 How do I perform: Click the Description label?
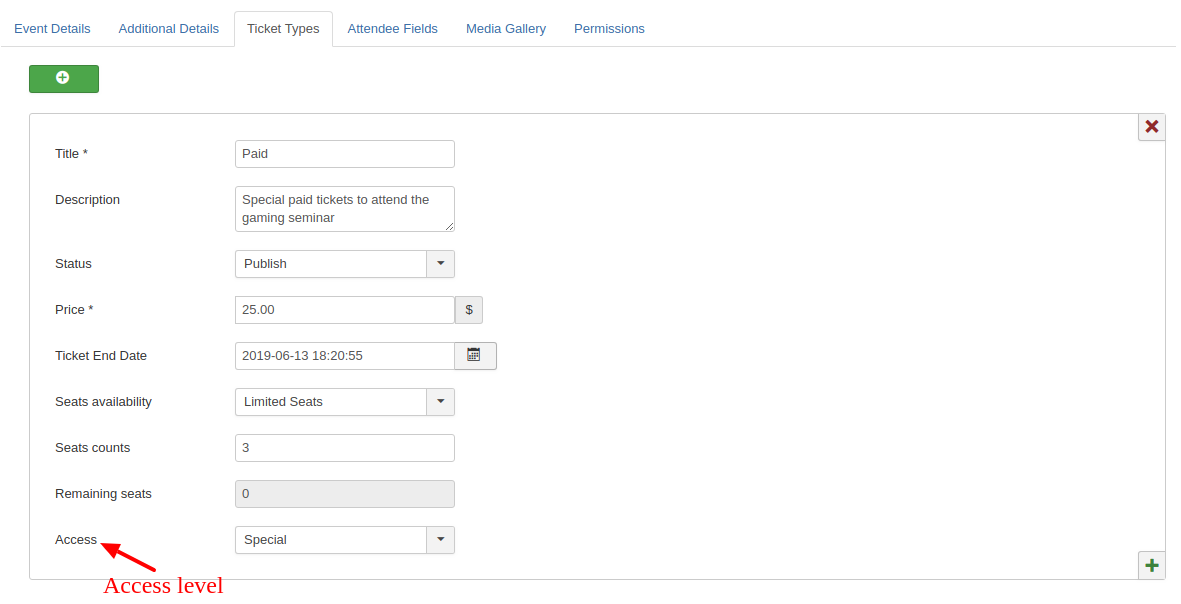[87, 200]
